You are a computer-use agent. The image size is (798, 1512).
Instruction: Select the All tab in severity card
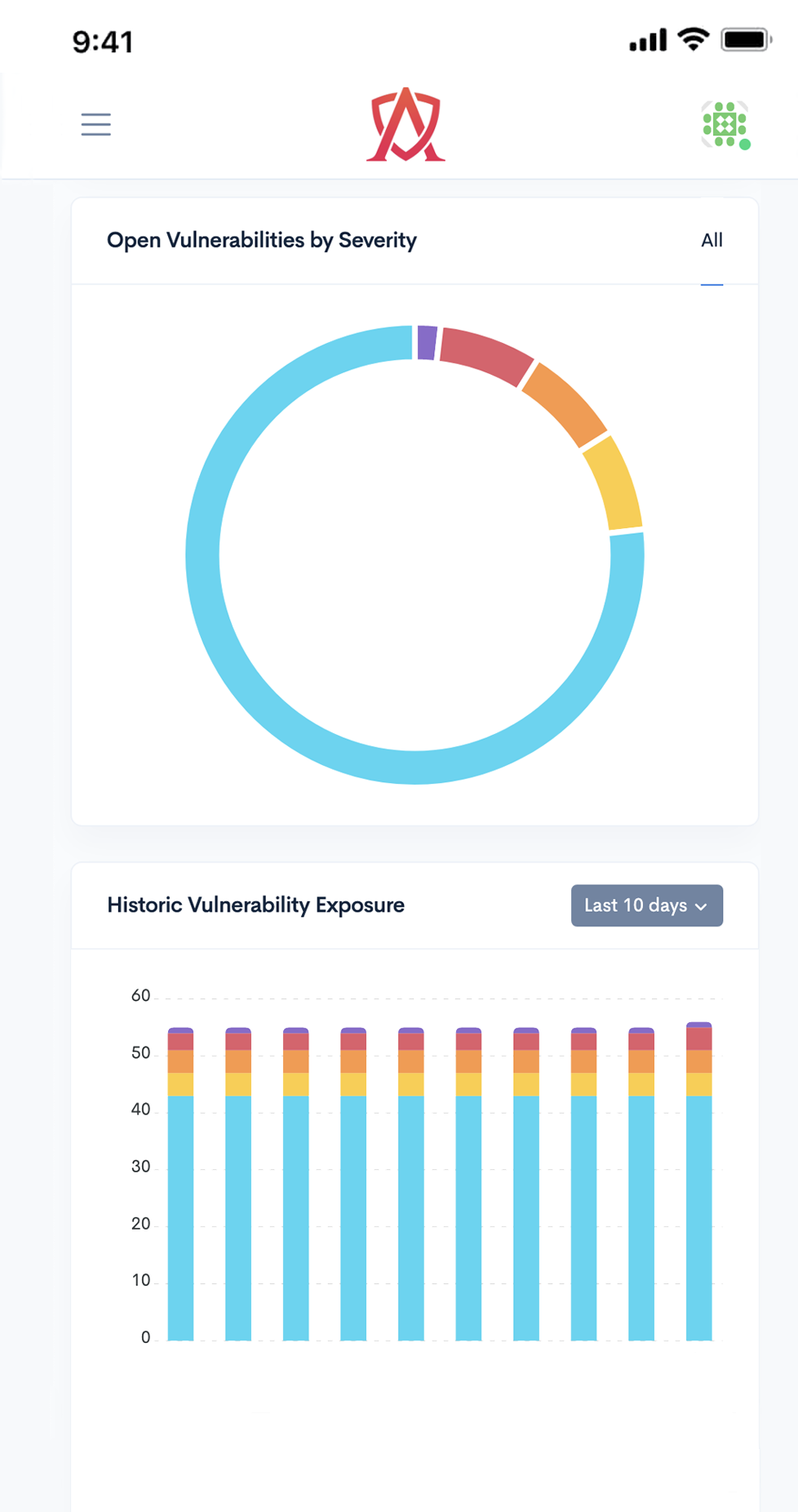pyautogui.click(x=712, y=240)
